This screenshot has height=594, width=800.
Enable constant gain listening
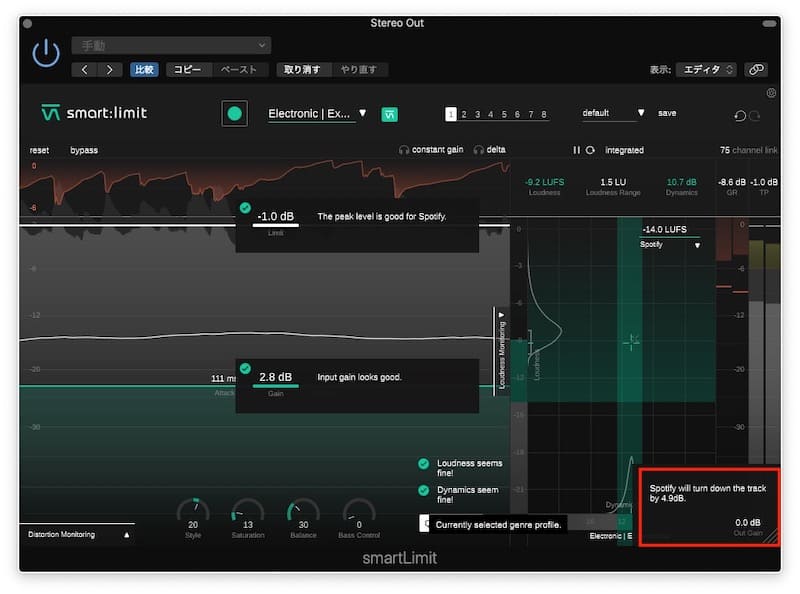click(x=431, y=150)
